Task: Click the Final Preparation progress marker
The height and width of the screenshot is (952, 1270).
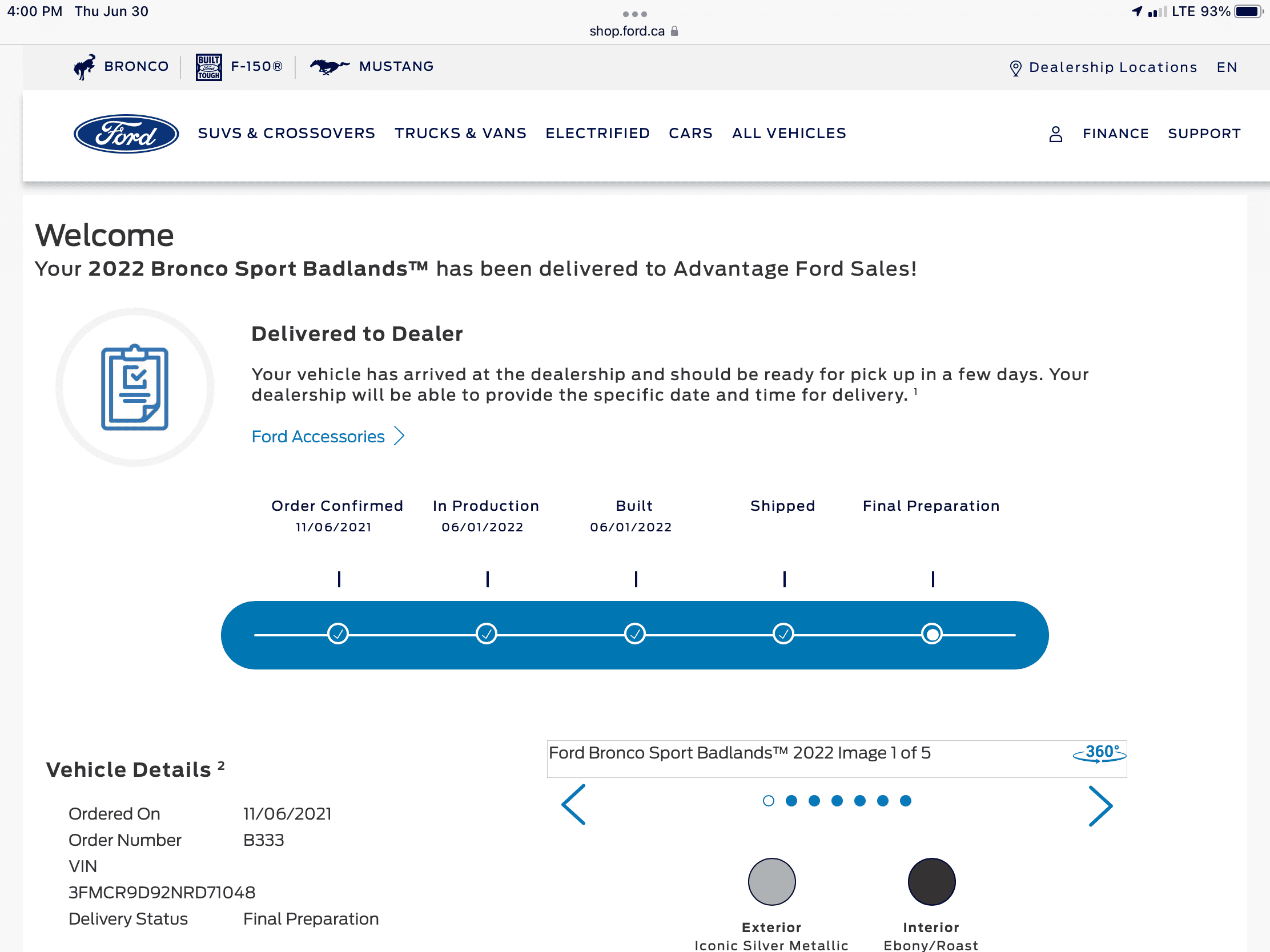Action: [931, 634]
